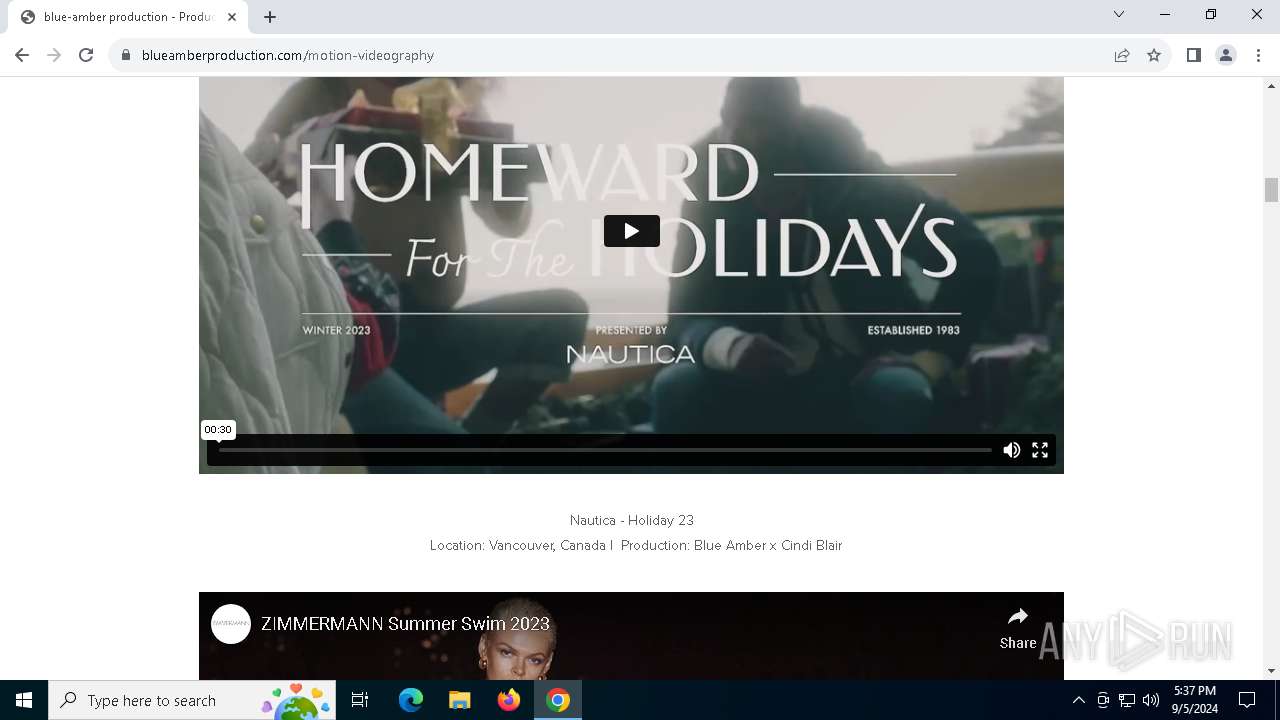Open ZIMMERMANN Summer Swim 2023 video title

(x=405, y=624)
